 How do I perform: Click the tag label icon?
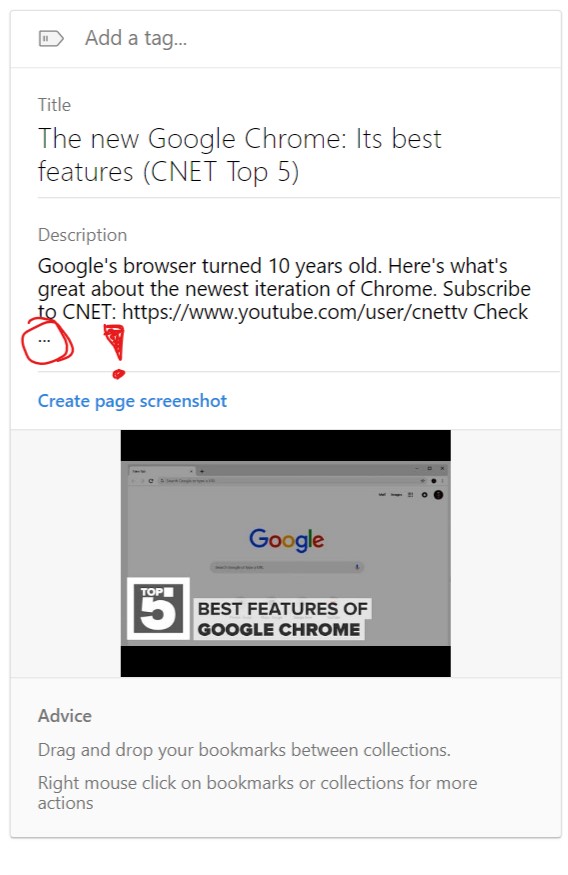pos(51,39)
